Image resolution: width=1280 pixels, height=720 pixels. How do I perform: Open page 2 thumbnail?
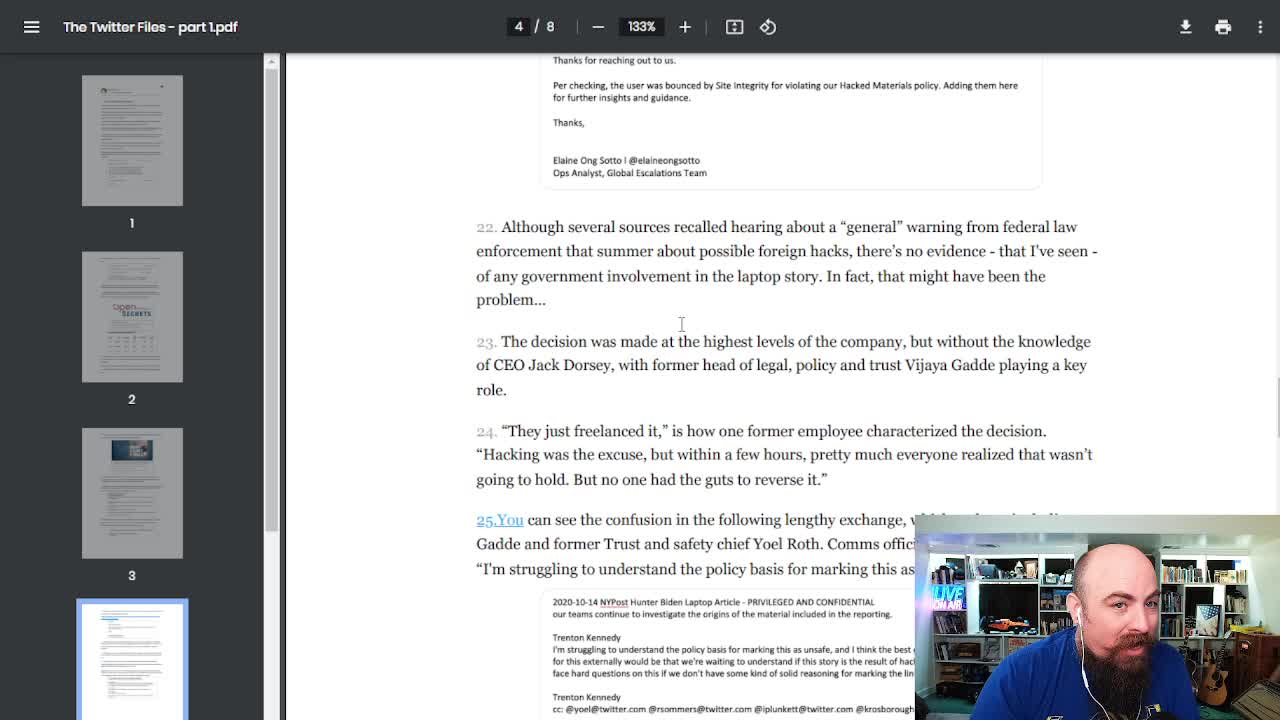click(x=132, y=317)
